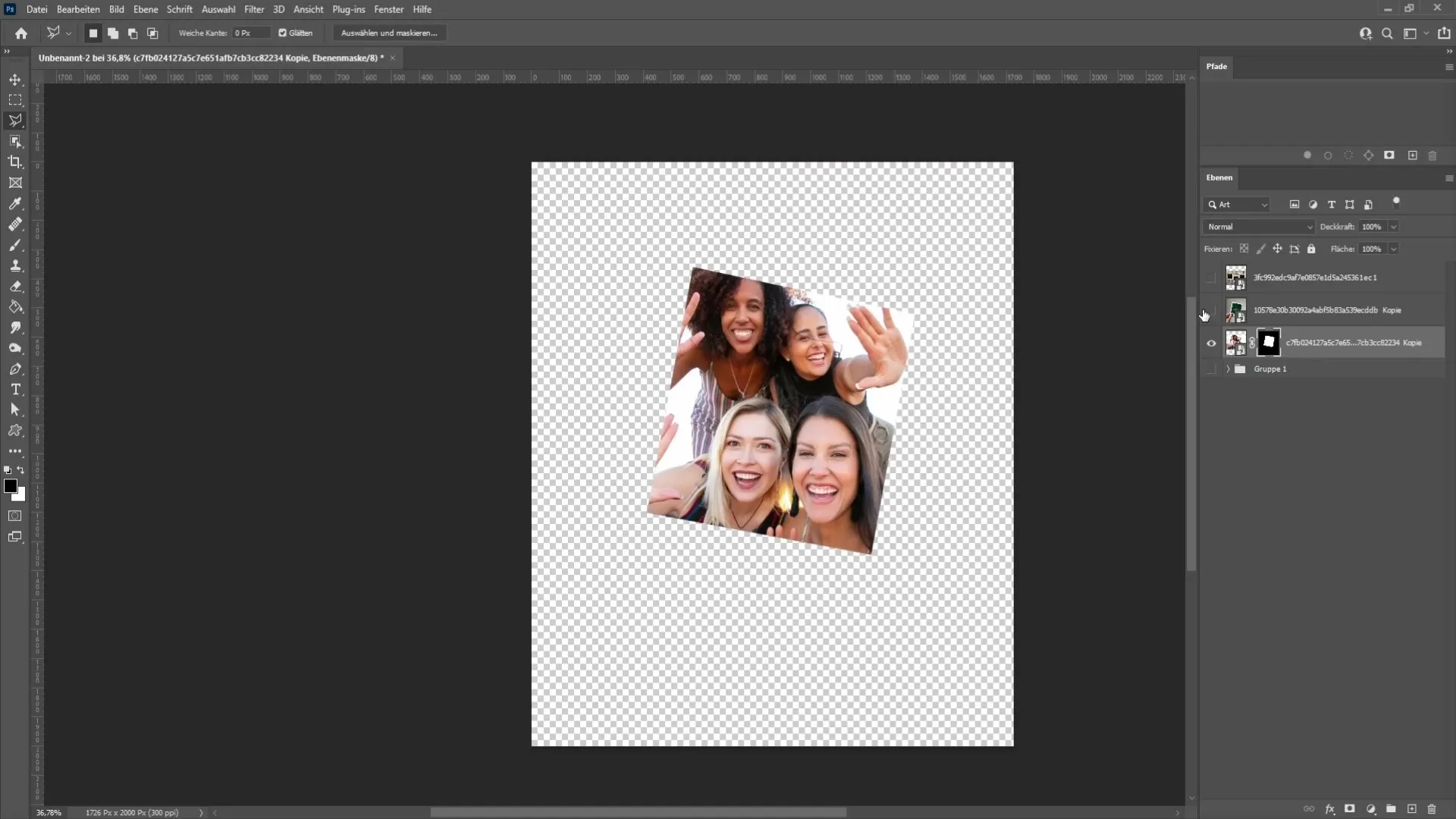Select the Rectangular Marquee tool
The height and width of the screenshot is (819, 1456).
point(15,100)
